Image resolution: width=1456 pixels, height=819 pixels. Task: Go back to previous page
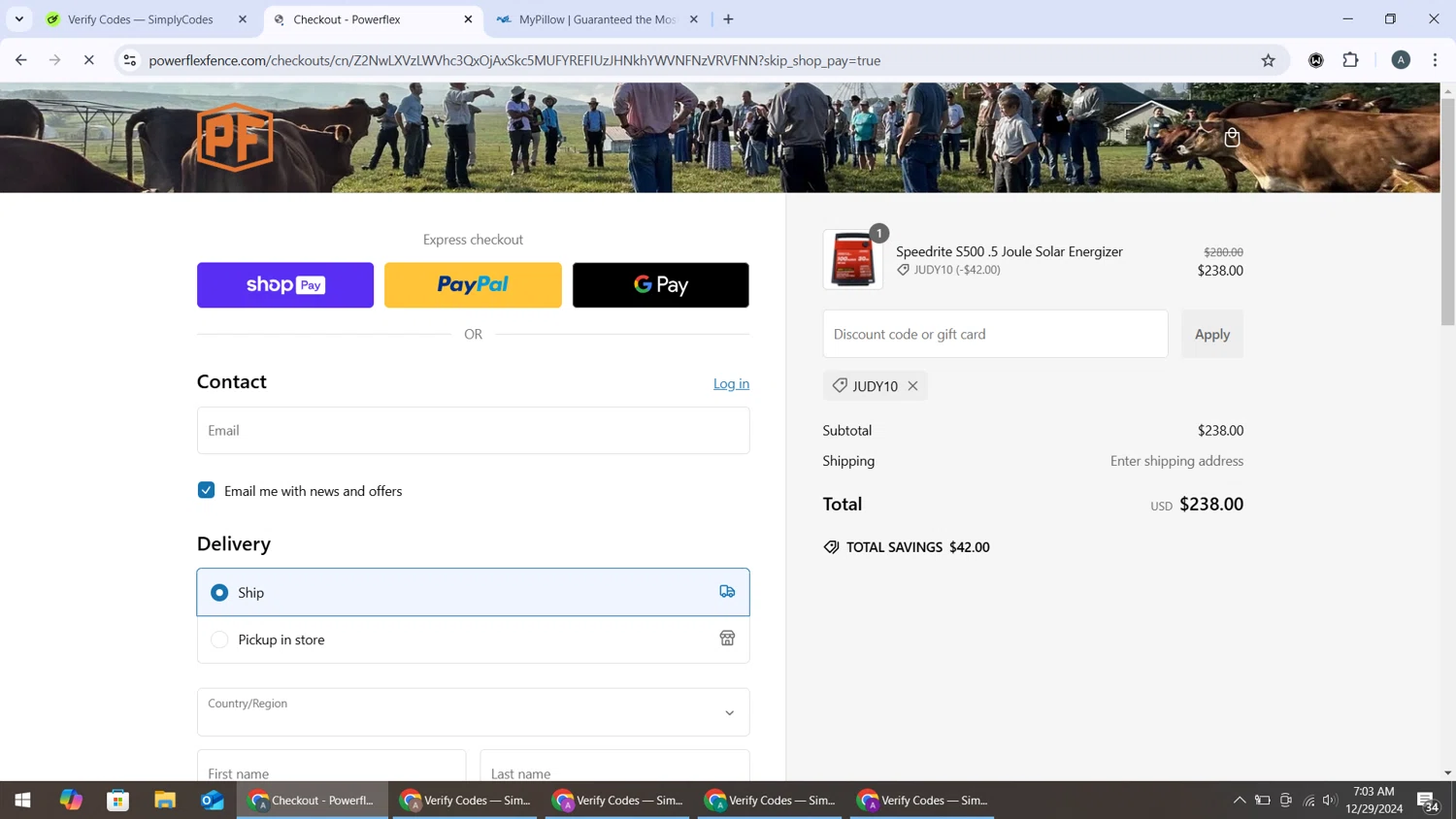(x=21, y=60)
